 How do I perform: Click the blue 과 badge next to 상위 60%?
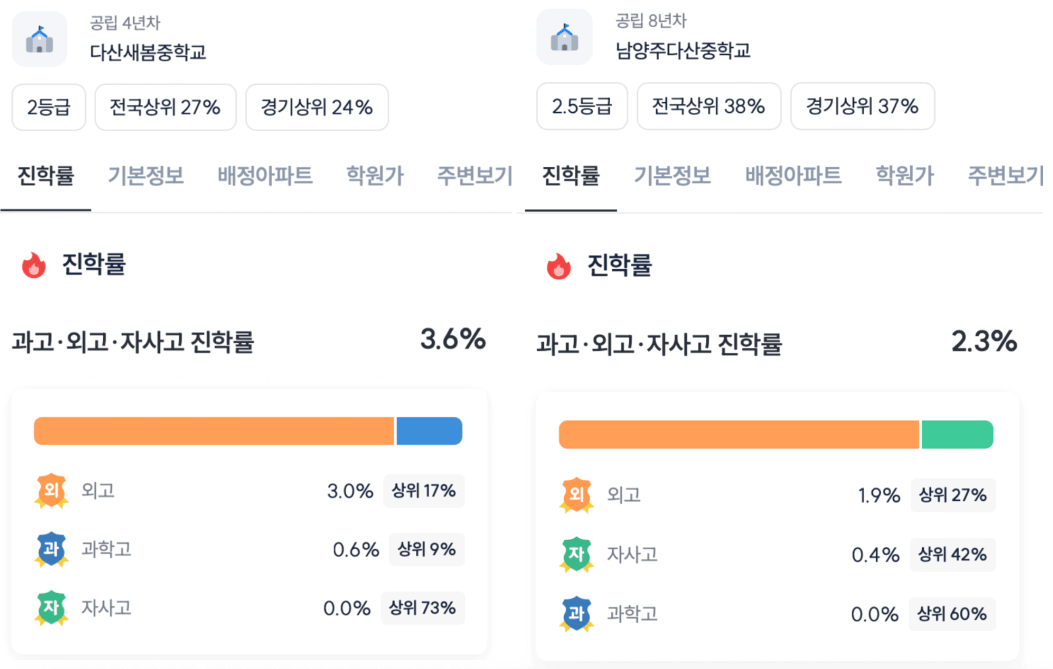(x=577, y=614)
